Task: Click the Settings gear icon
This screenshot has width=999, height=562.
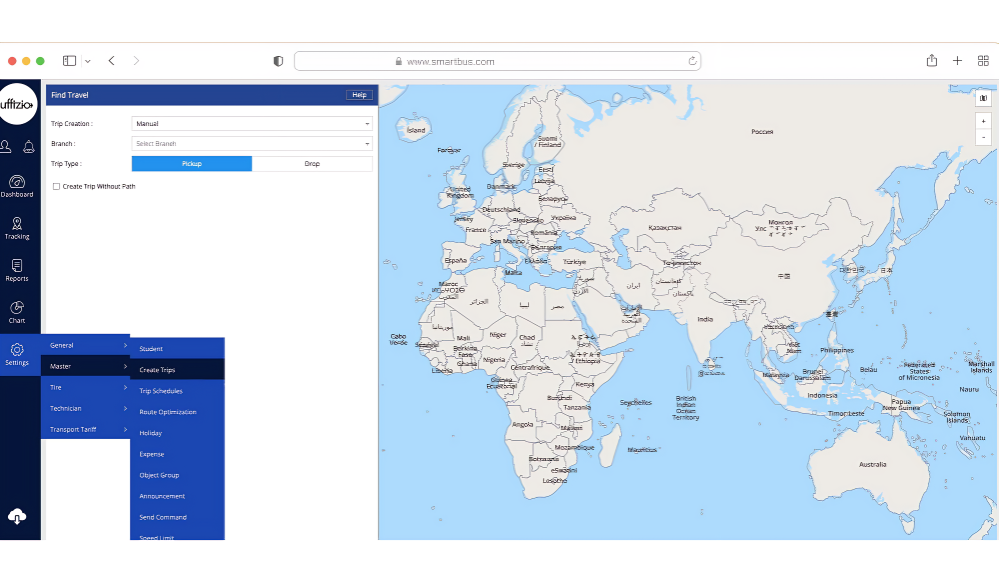Action: 17,353
